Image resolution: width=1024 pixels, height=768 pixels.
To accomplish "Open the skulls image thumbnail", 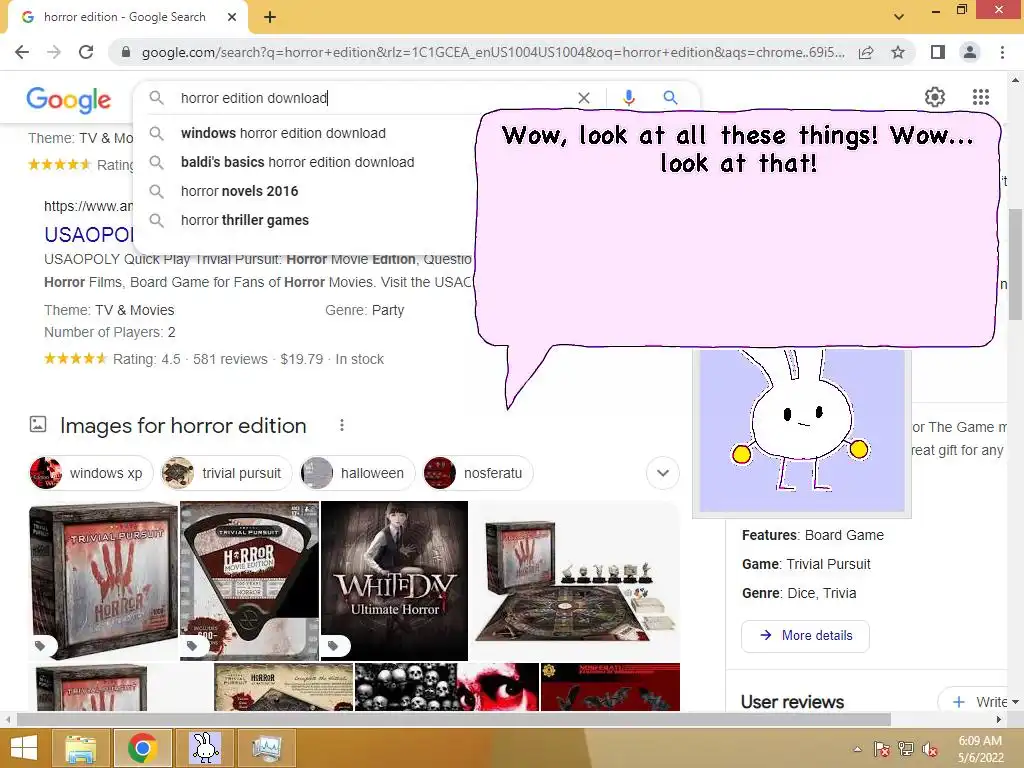I will 406,687.
